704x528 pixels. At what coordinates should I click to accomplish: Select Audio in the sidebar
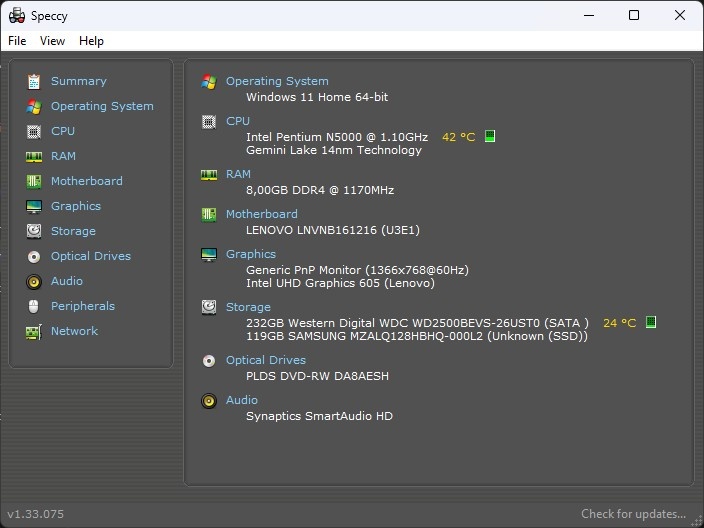[67, 282]
